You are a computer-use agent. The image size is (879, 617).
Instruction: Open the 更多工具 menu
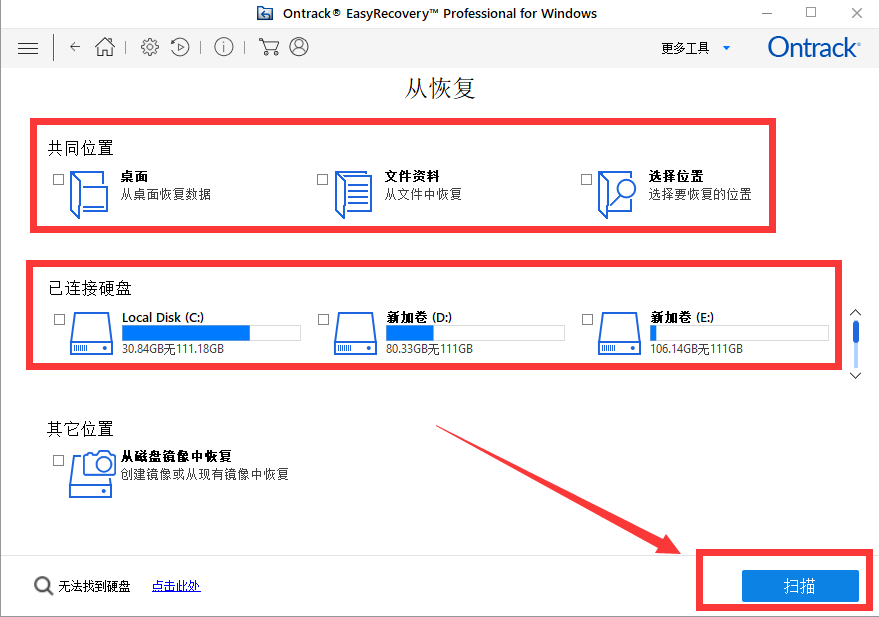tap(685, 49)
